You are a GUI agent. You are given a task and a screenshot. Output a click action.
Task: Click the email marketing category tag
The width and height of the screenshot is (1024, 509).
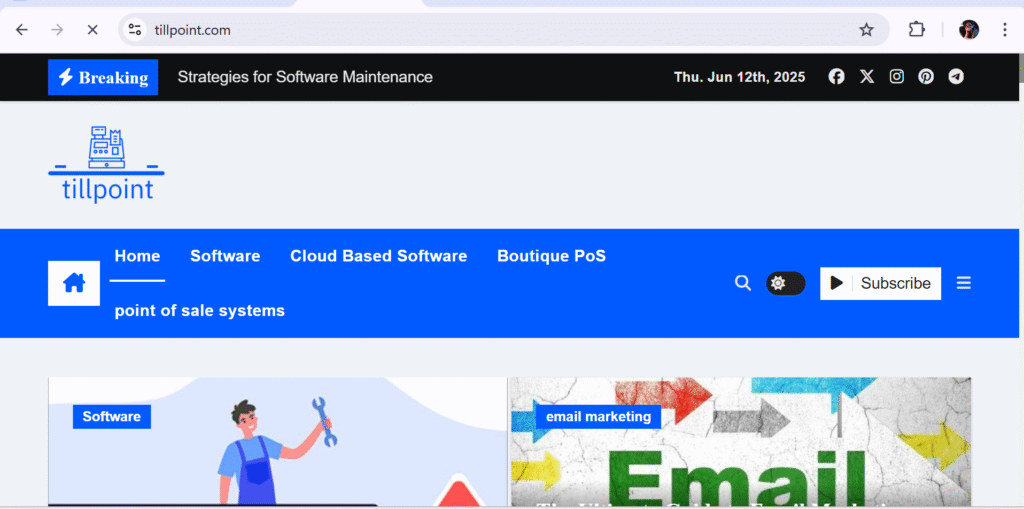point(598,417)
